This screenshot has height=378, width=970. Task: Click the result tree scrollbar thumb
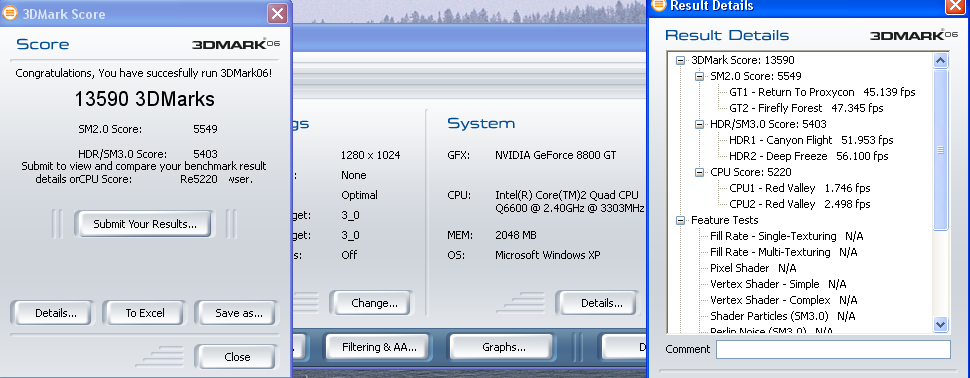[x=940, y=150]
